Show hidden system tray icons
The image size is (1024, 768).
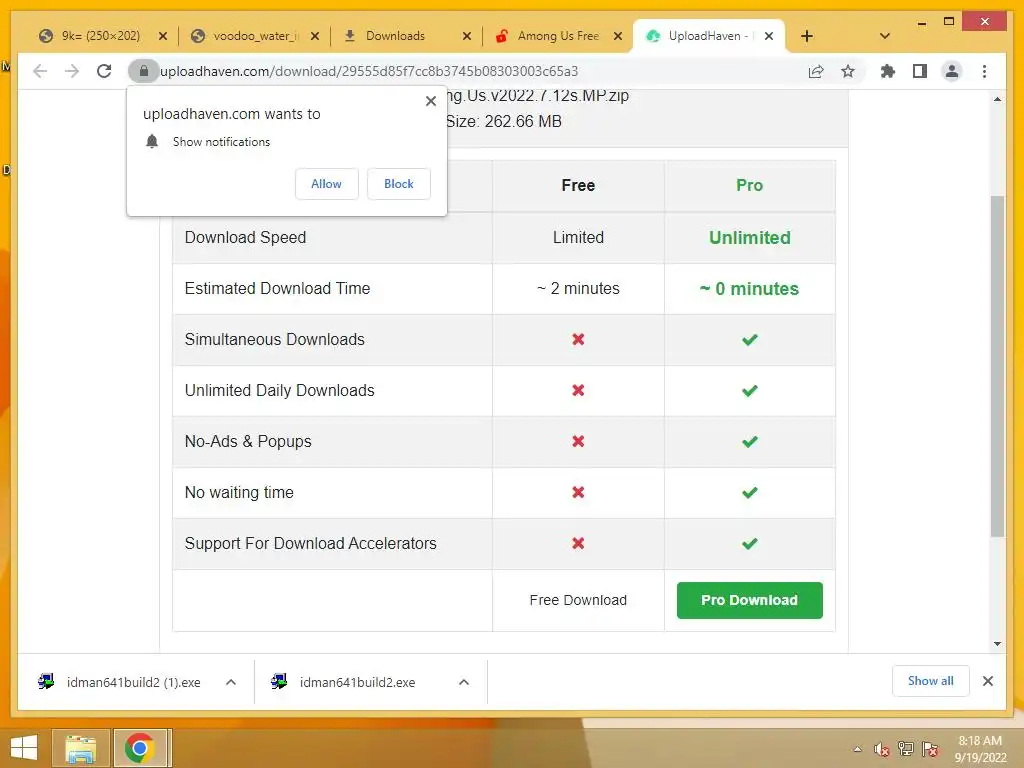click(x=857, y=749)
